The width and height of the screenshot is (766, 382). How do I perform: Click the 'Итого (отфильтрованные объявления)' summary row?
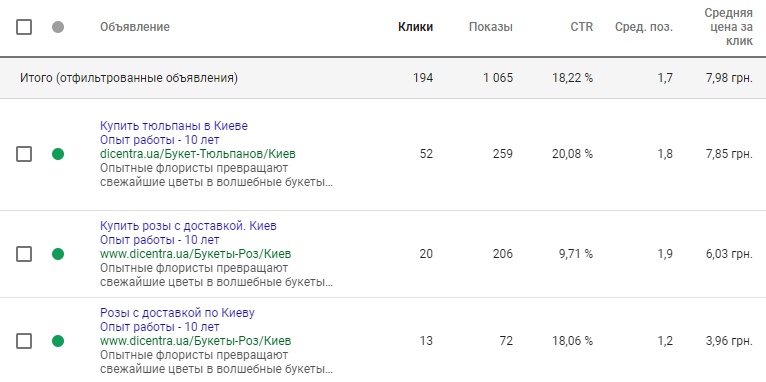tap(383, 78)
